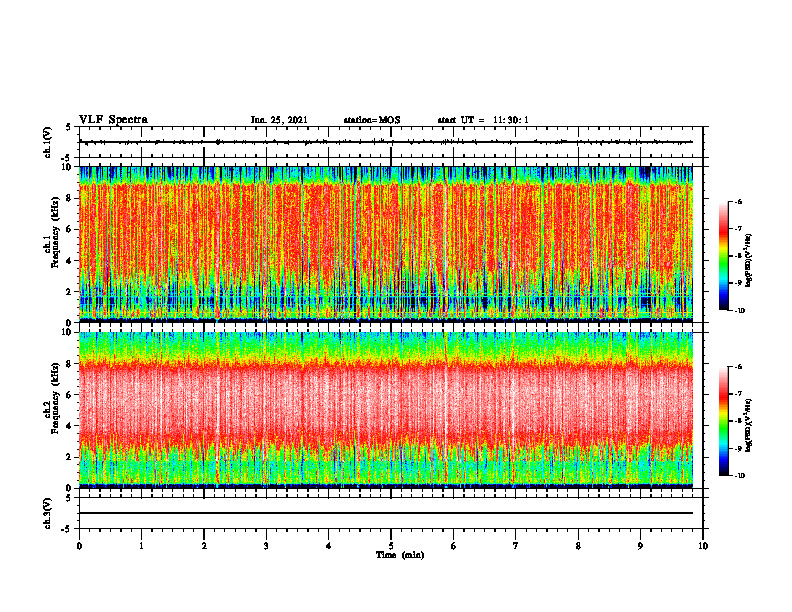Click the "start UT = 11:30: 1" label

483,120
